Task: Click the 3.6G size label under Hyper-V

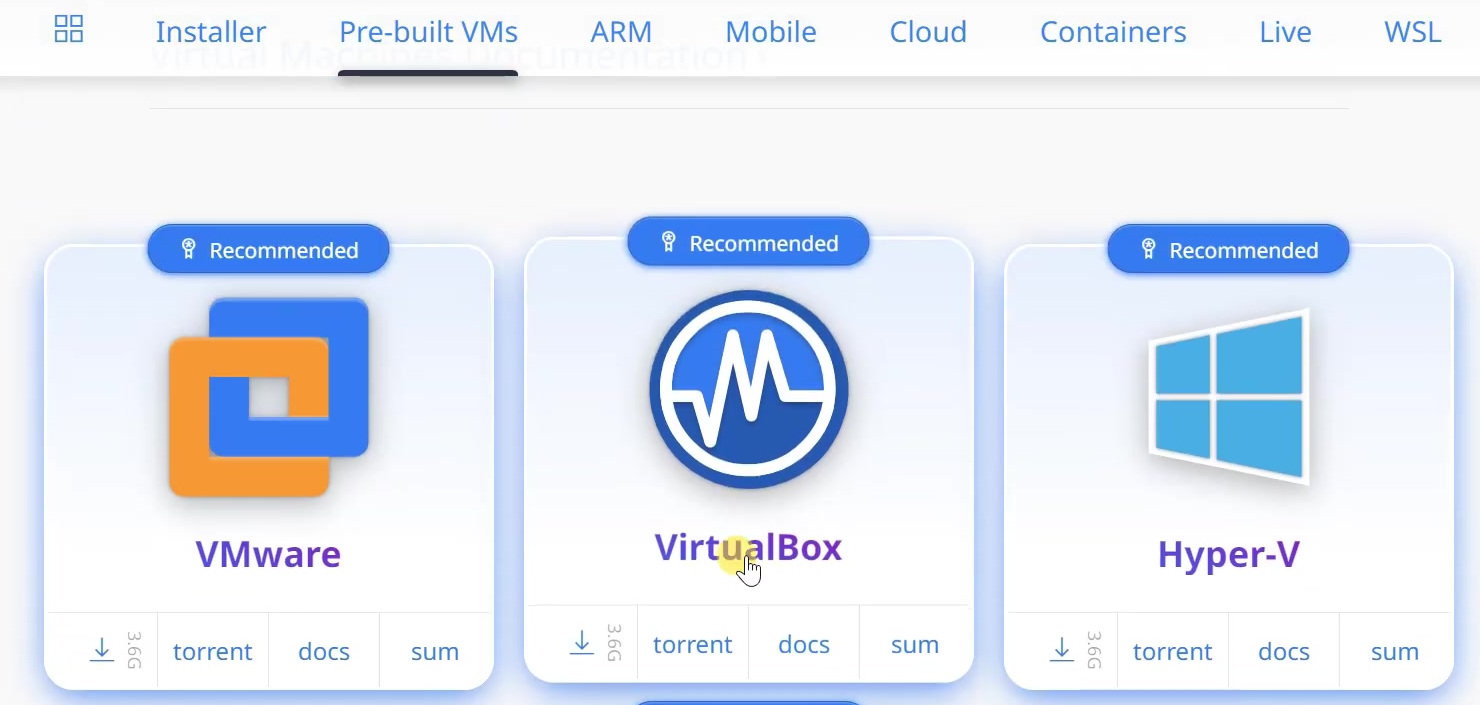Action: click(x=1095, y=651)
